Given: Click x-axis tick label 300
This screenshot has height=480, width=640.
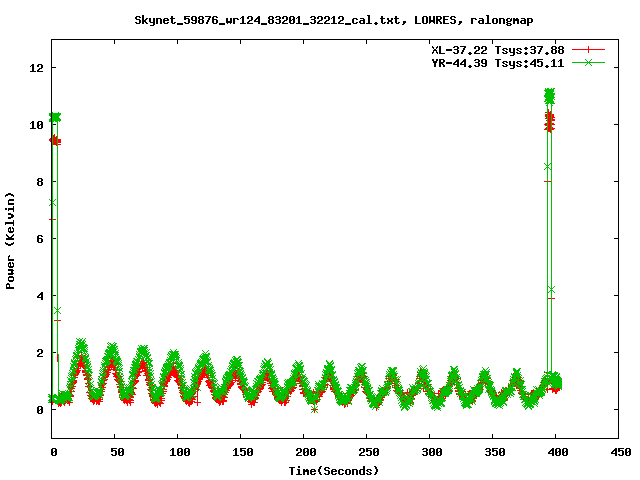Looking at the screenshot, I should (x=432, y=452).
